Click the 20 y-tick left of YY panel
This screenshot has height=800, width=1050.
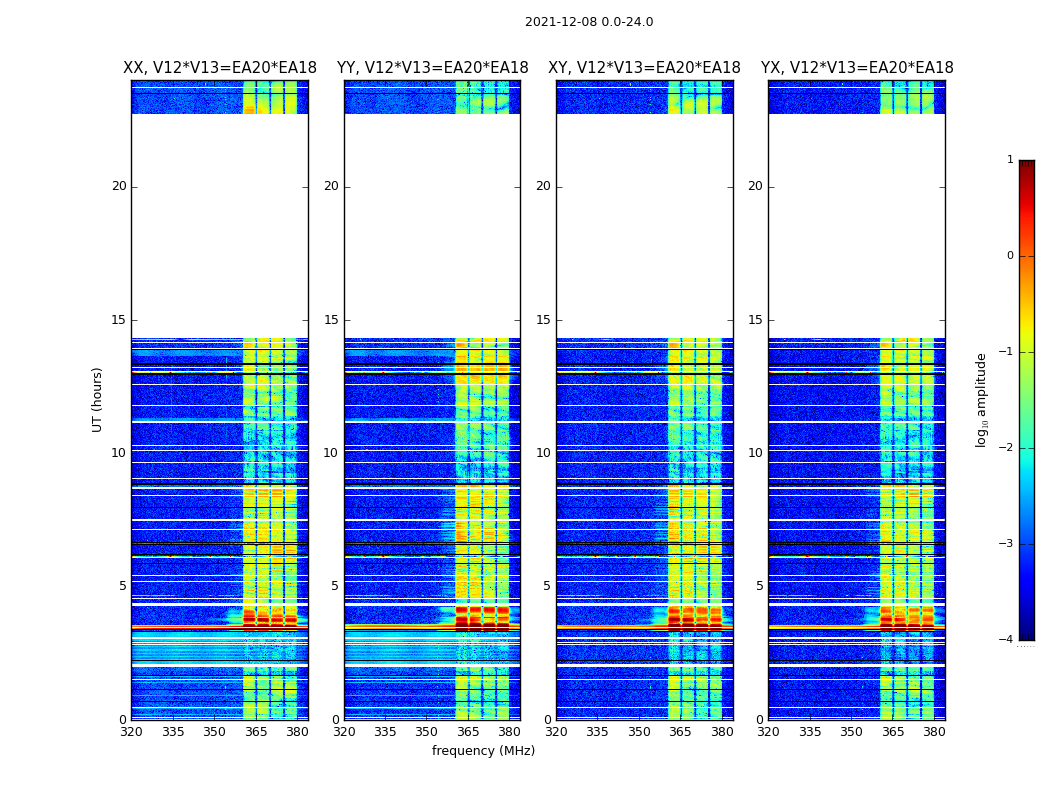click(330, 186)
